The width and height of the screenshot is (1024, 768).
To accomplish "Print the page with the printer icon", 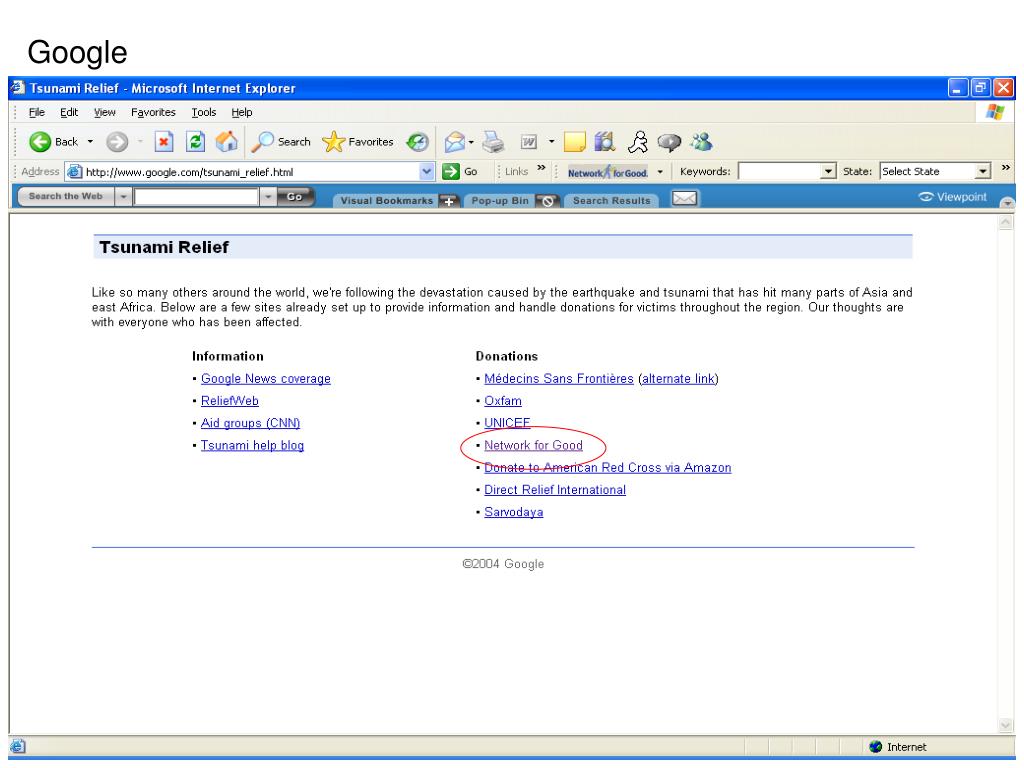I will pyautogui.click(x=494, y=142).
